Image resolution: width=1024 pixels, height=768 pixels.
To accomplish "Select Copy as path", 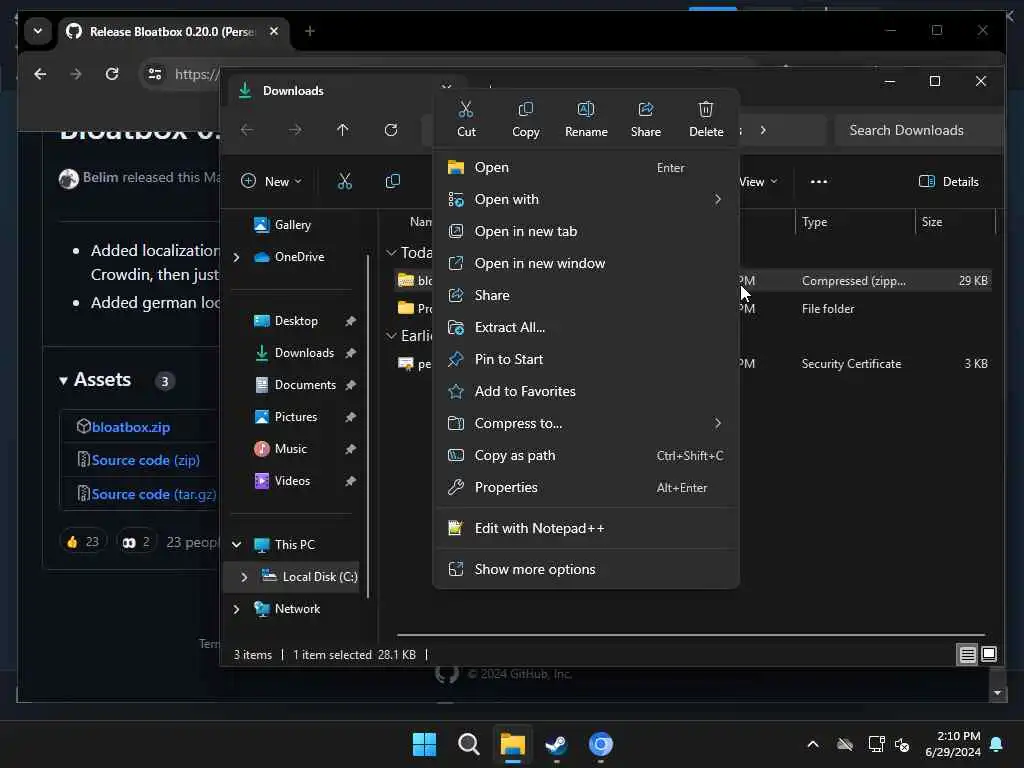I will coord(586,455).
